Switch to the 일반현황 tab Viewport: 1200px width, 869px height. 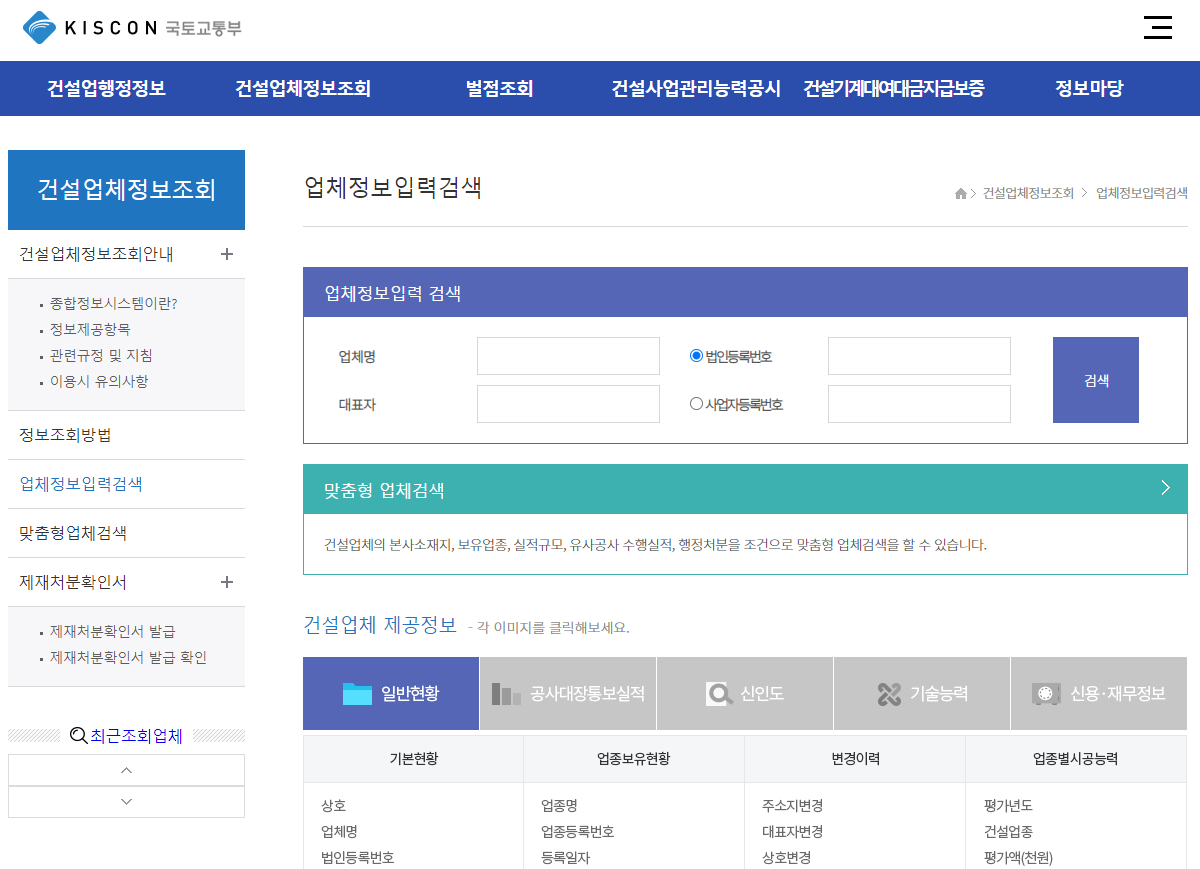[391, 693]
